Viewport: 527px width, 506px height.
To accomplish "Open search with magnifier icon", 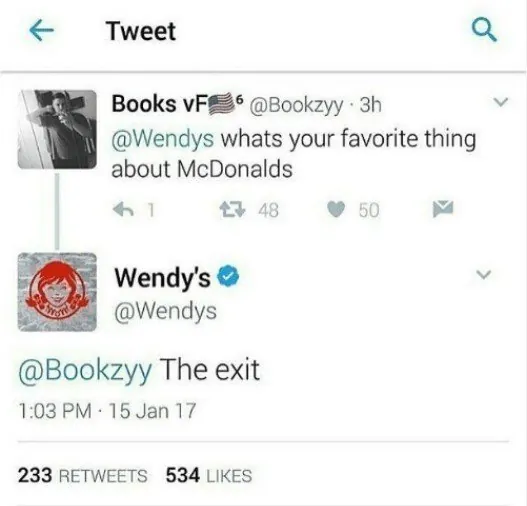I will click(484, 30).
